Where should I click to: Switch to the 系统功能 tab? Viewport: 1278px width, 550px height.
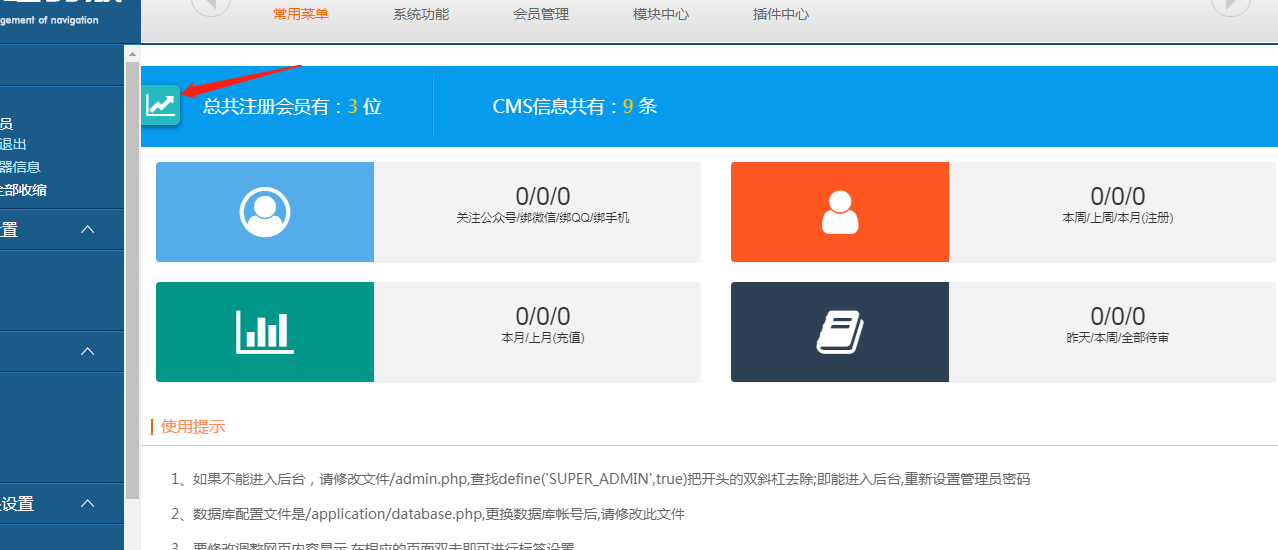421,14
